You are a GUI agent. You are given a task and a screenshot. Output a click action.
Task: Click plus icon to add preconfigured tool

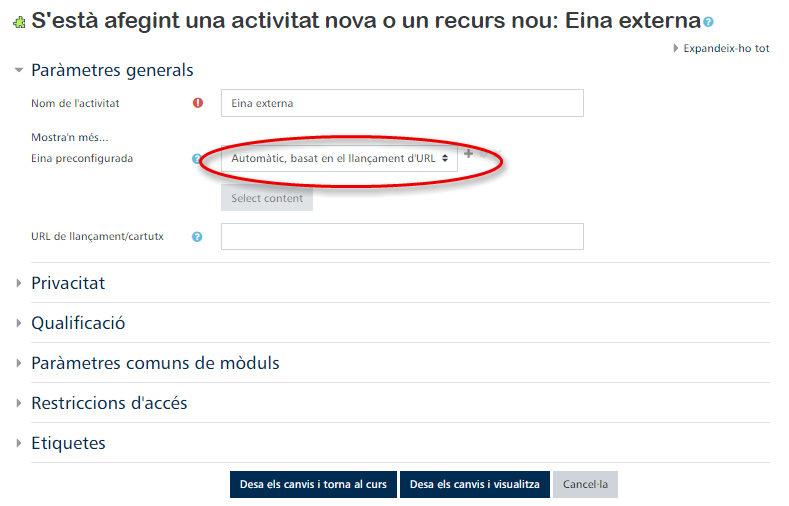(x=468, y=154)
